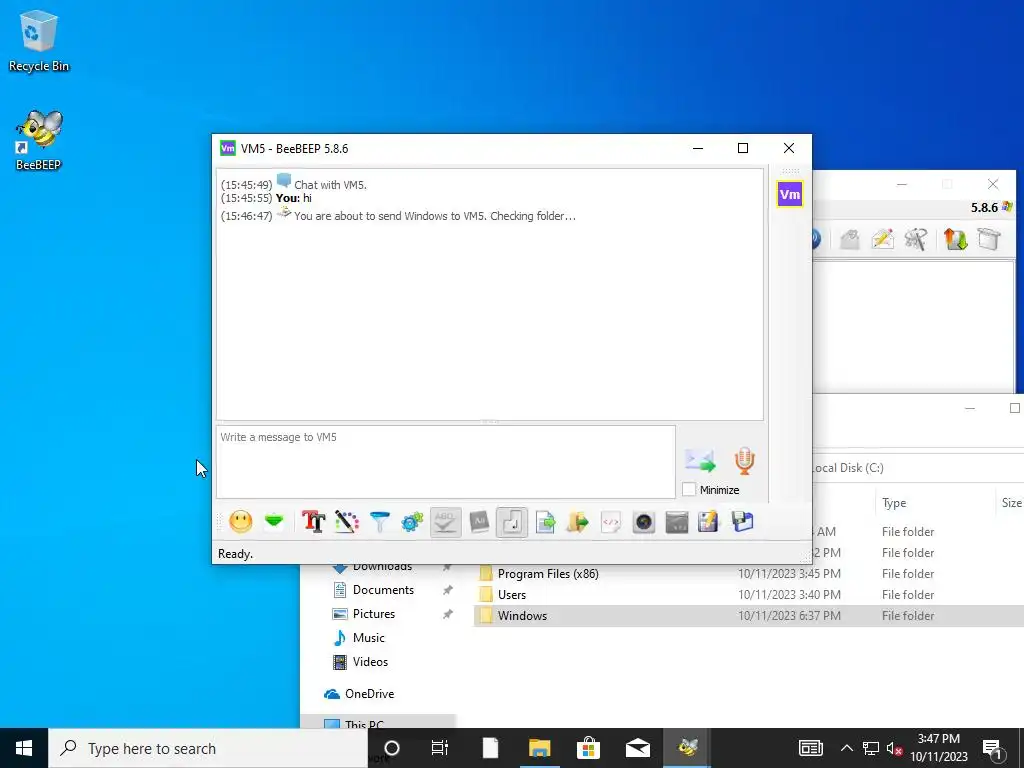This screenshot has height=768, width=1024.
Task: Click the gray open-envelope icon in back BeeBEEP window
Action: [849, 239]
